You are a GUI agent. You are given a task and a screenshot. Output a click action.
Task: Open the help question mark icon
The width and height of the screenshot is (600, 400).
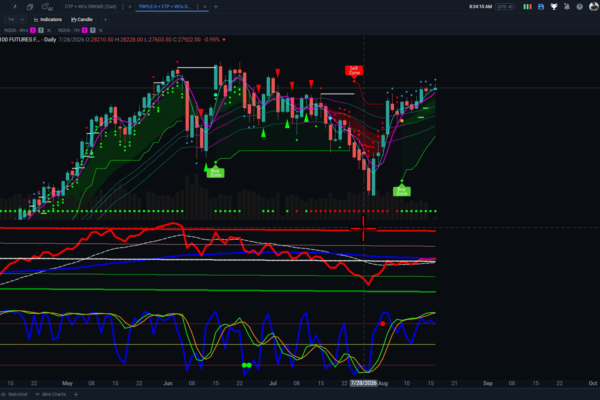coord(580,7)
